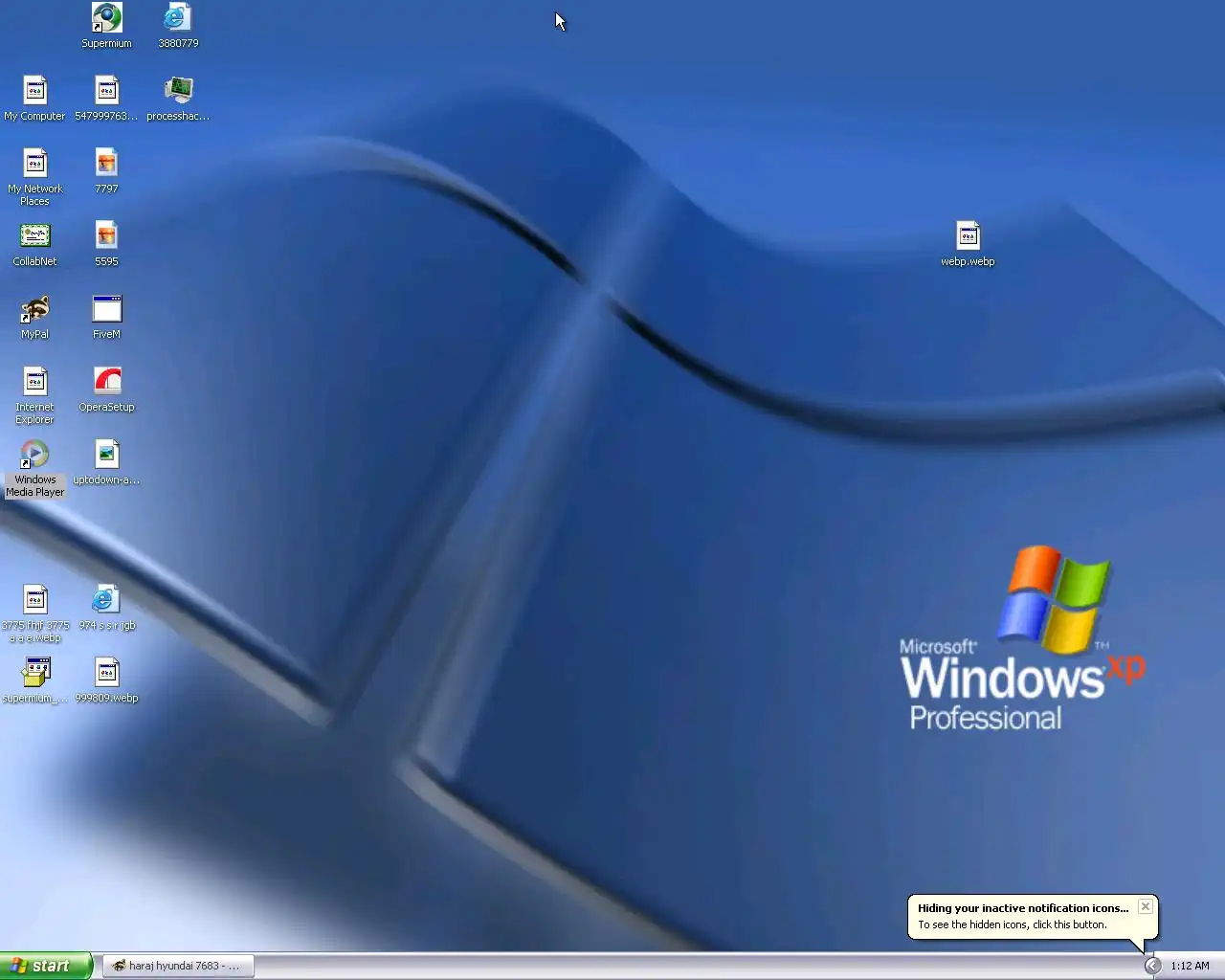Select the 3880779 desktop icon
Viewport: 1225px width, 980px height.
pos(178,26)
